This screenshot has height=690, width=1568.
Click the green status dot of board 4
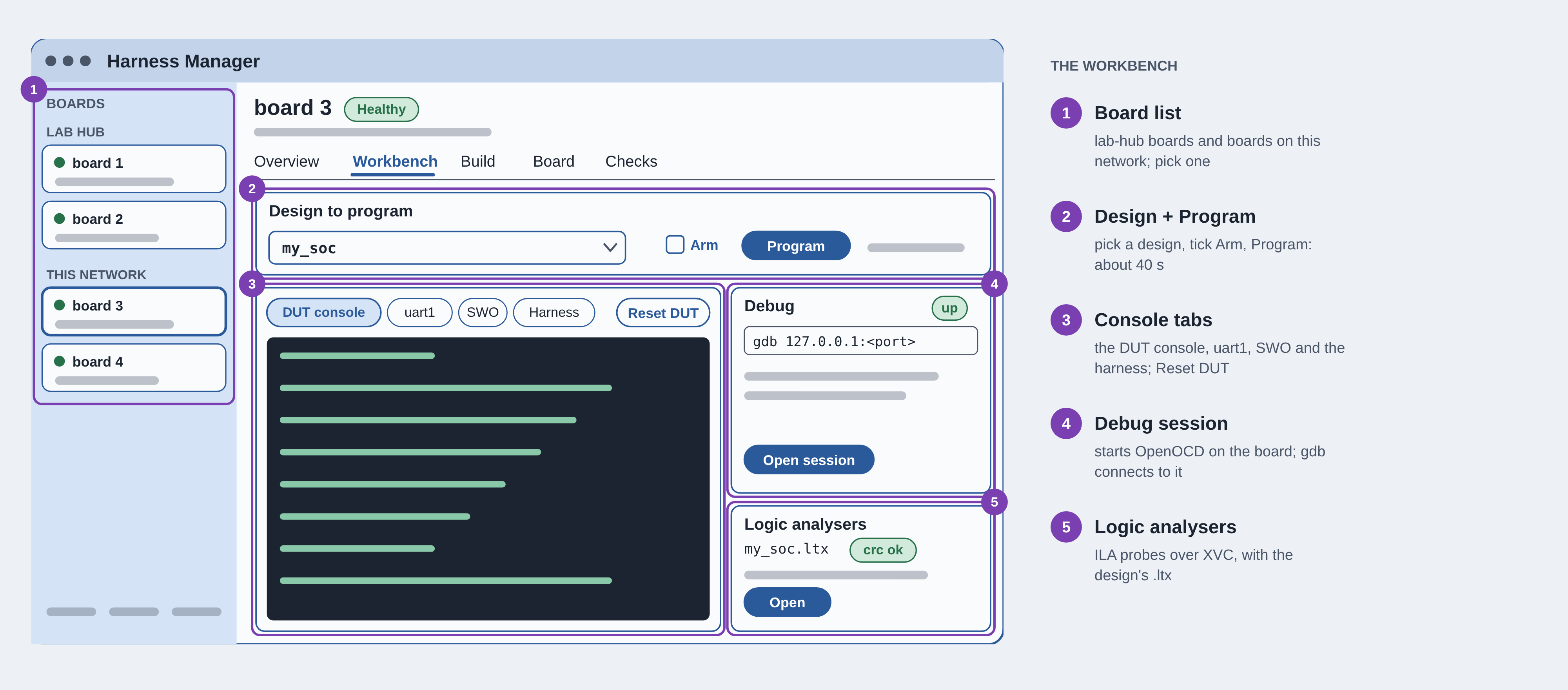[60, 361]
